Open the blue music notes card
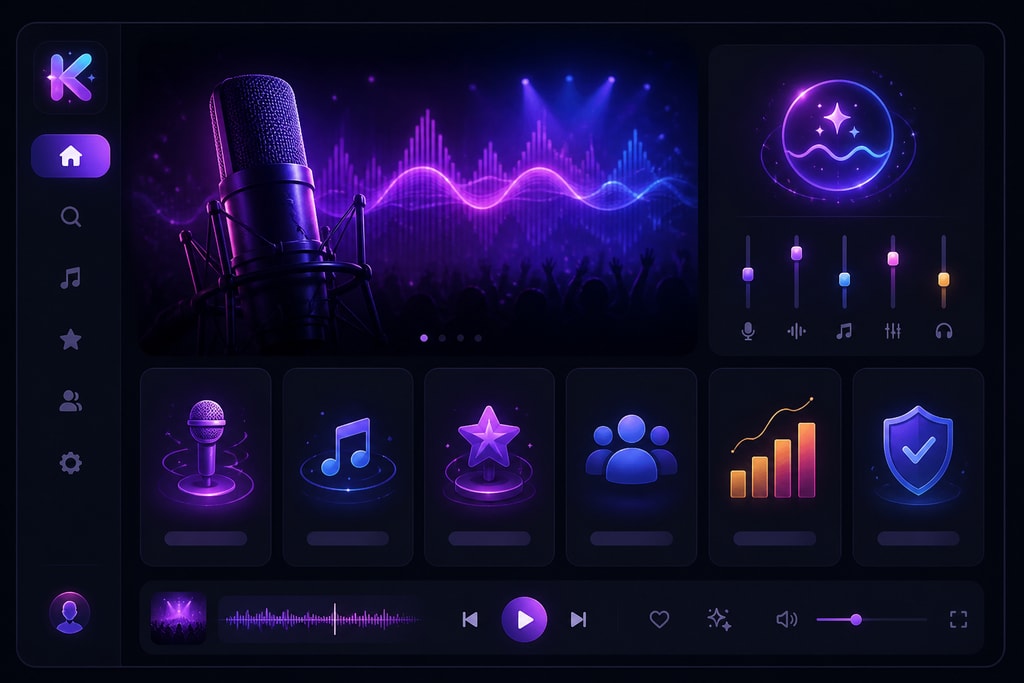Viewport: 1024px width, 683px height. [x=348, y=467]
